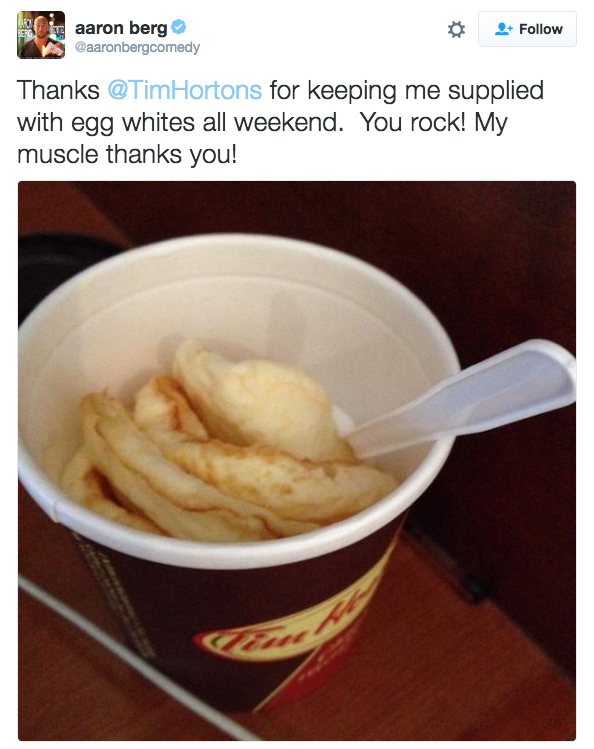Follow aaron berg's account
Image resolution: width=594 pixels, height=749 pixels.
527,29
